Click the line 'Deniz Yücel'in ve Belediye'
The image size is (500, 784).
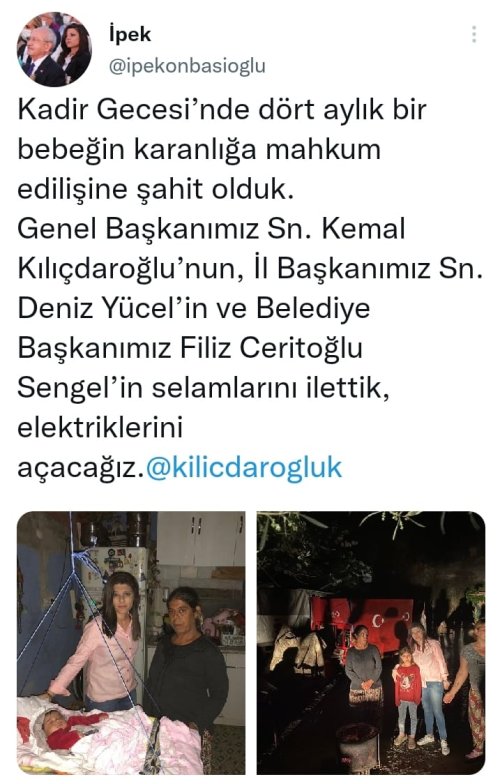(x=194, y=308)
